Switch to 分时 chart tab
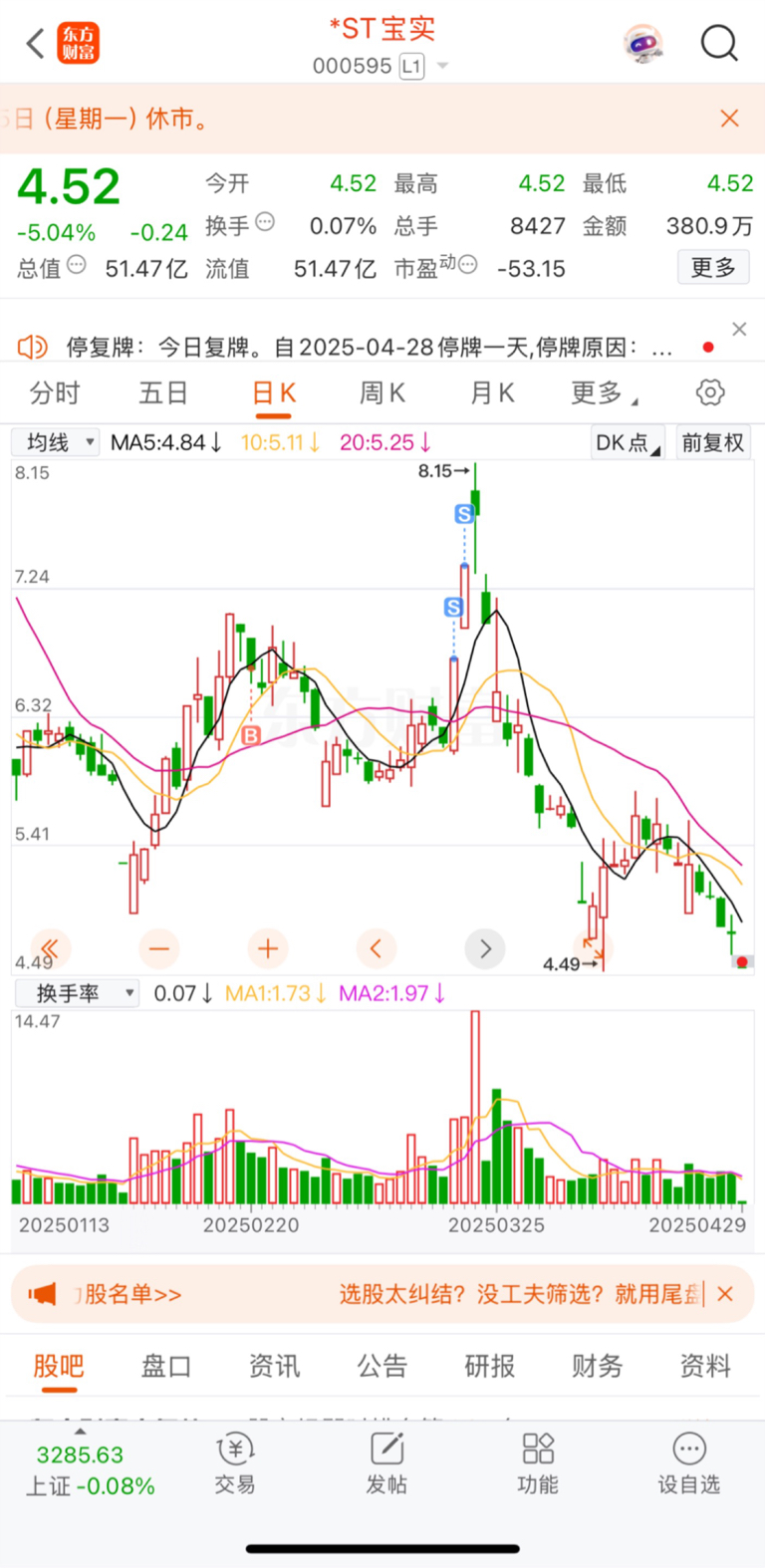 point(54,392)
